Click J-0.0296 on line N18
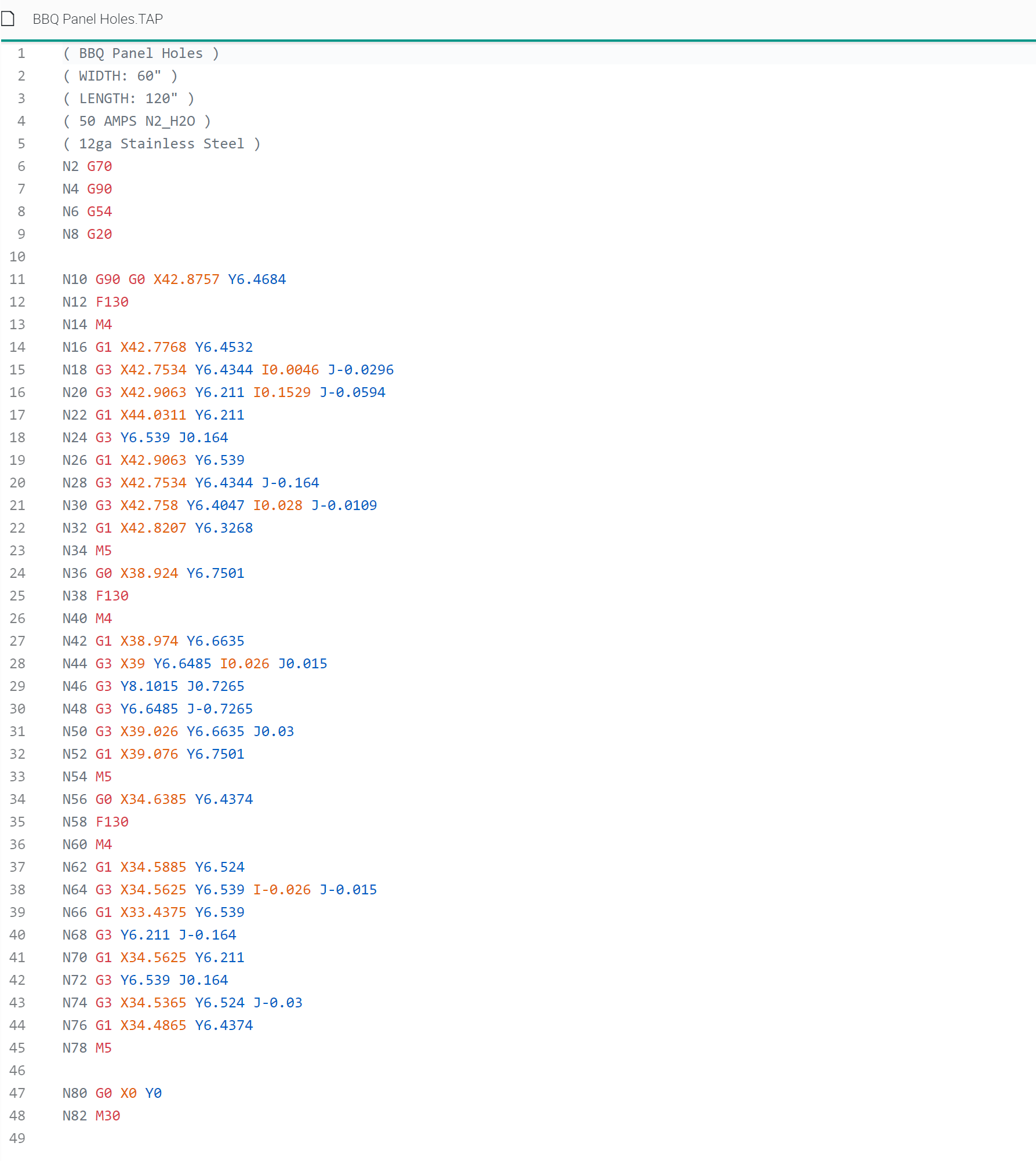Viewport: 1036px width, 1161px height. pyautogui.click(x=361, y=370)
